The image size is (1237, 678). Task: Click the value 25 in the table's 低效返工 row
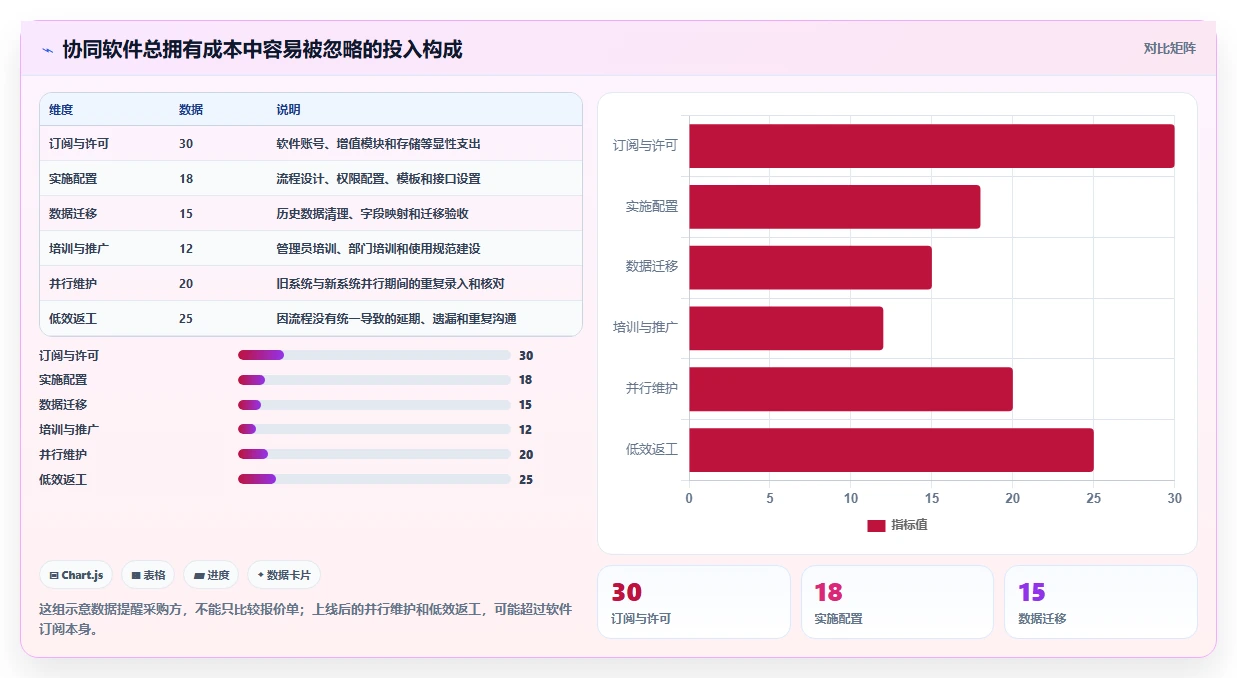click(186, 319)
